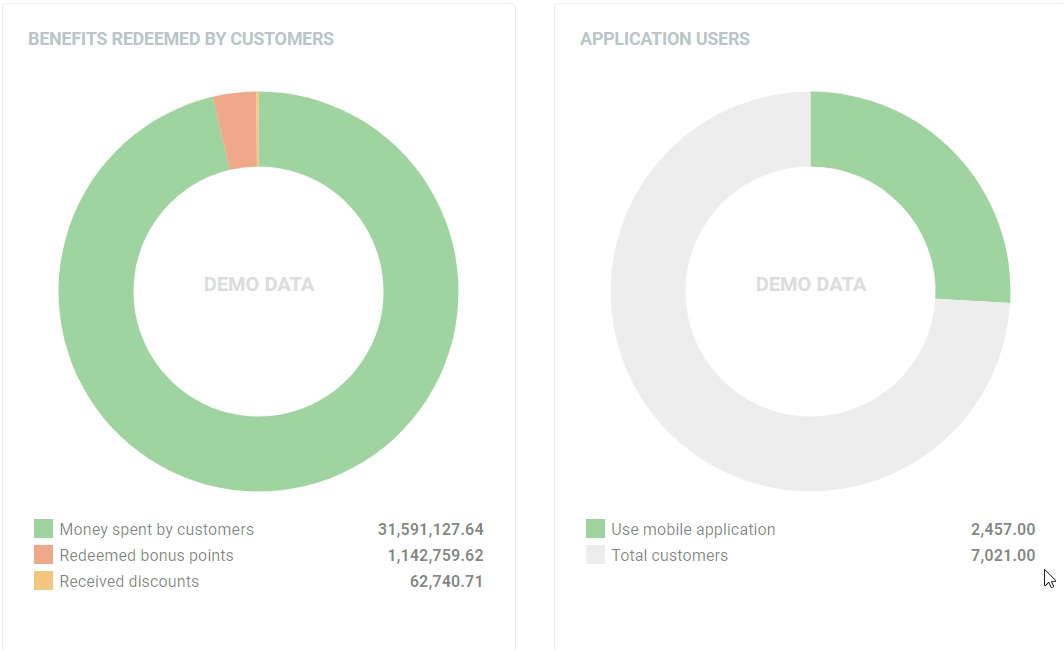
Task: Click the green Money spent by customers swatch
Action: click(x=43, y=529)
